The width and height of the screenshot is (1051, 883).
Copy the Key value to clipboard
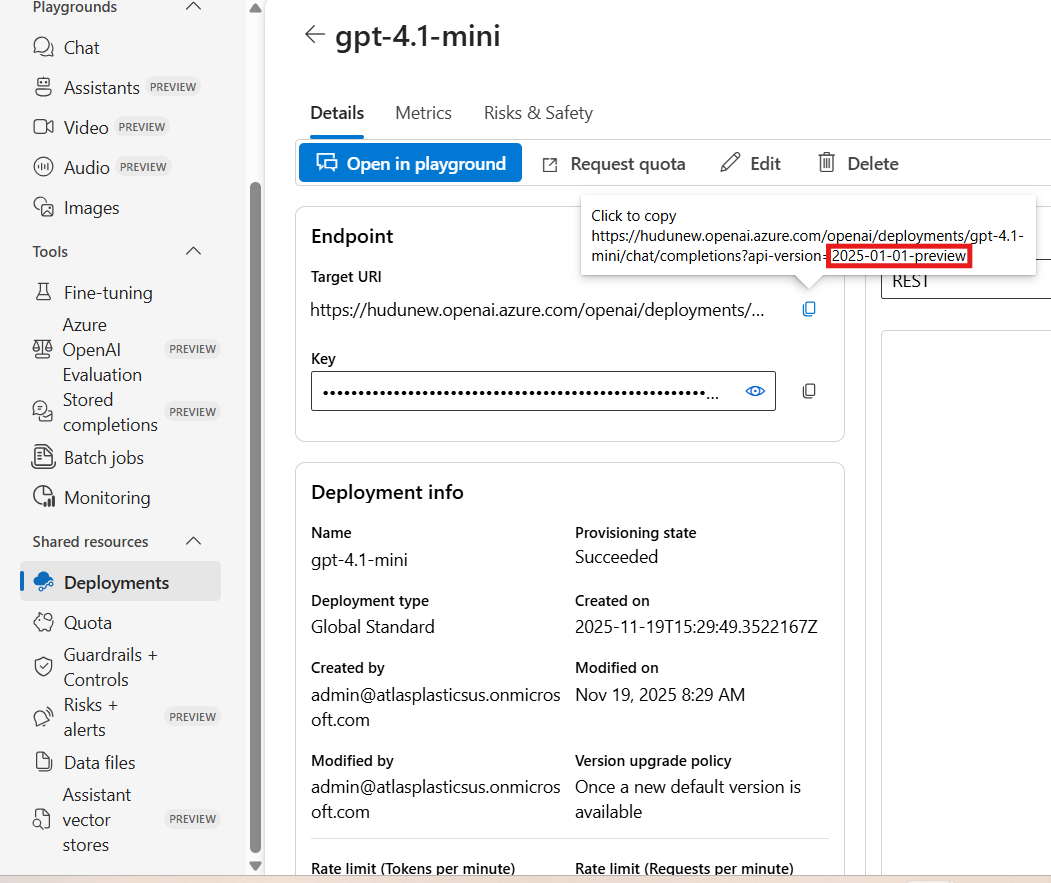point(809,391)
